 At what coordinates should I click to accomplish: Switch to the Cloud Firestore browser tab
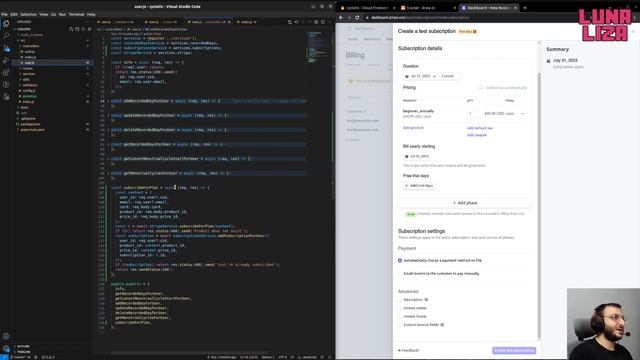(367, 8)
